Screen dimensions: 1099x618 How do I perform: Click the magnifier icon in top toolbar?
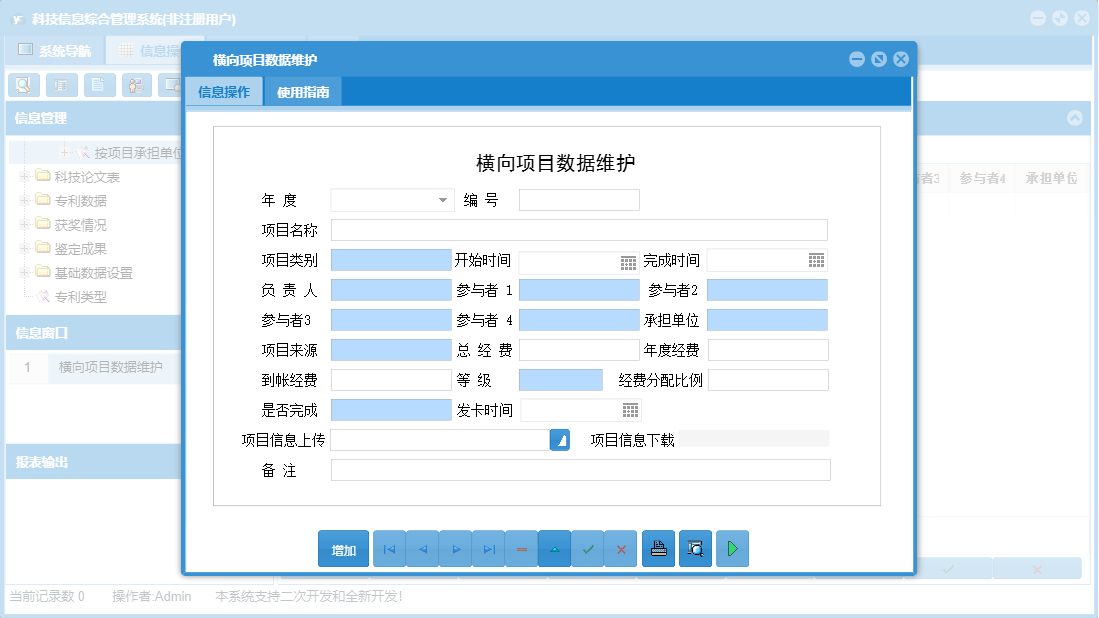coord(23,85)
